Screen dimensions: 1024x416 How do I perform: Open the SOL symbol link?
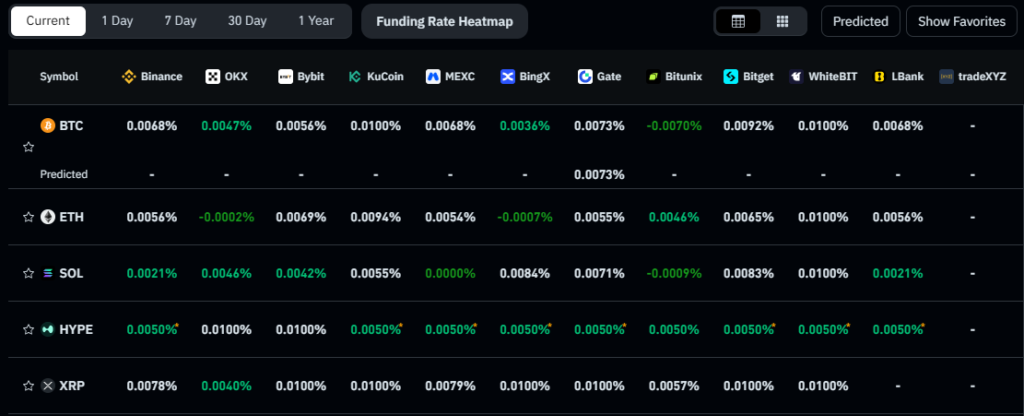click(71, 273)
